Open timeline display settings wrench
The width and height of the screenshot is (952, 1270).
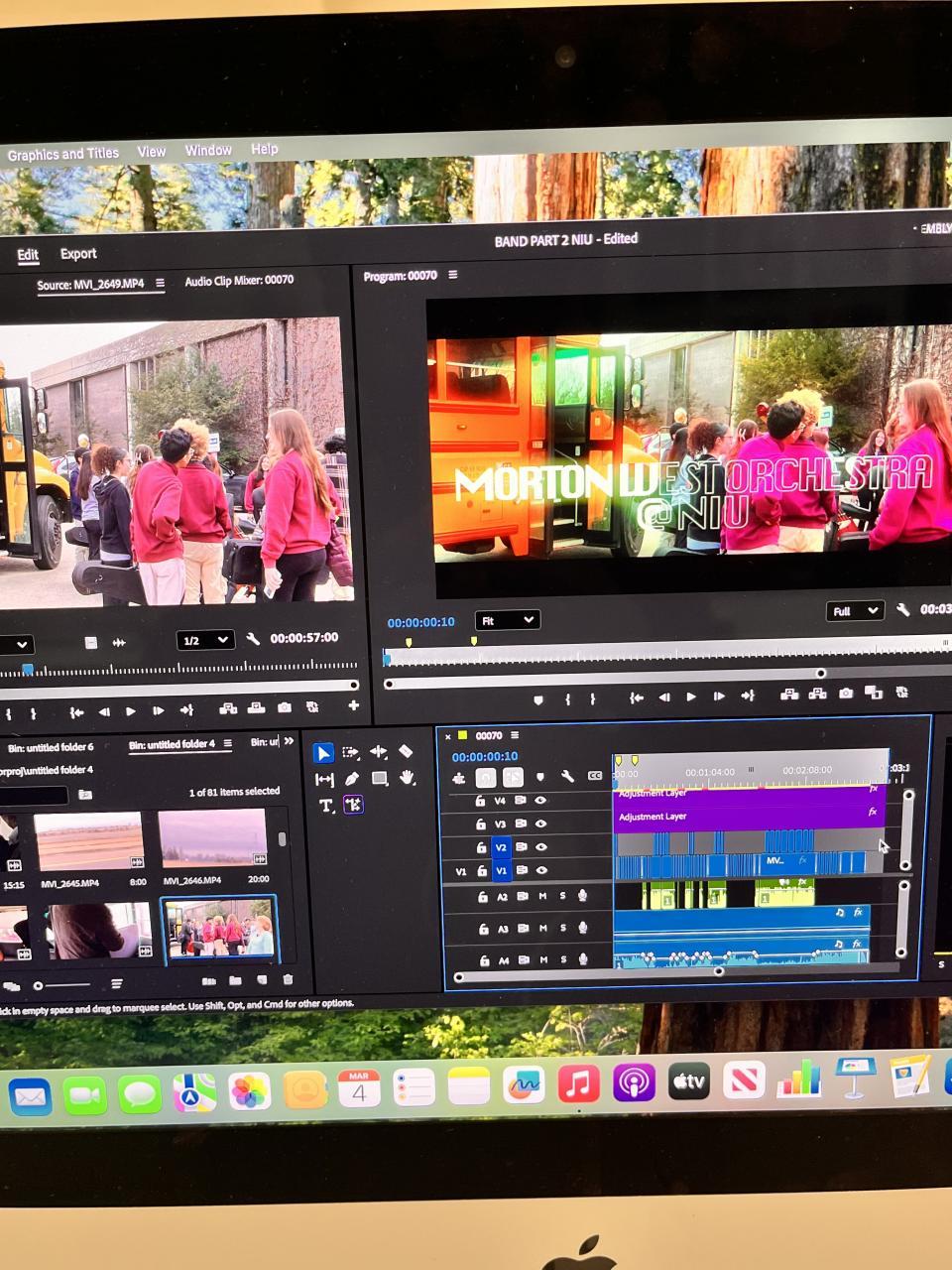567,777
